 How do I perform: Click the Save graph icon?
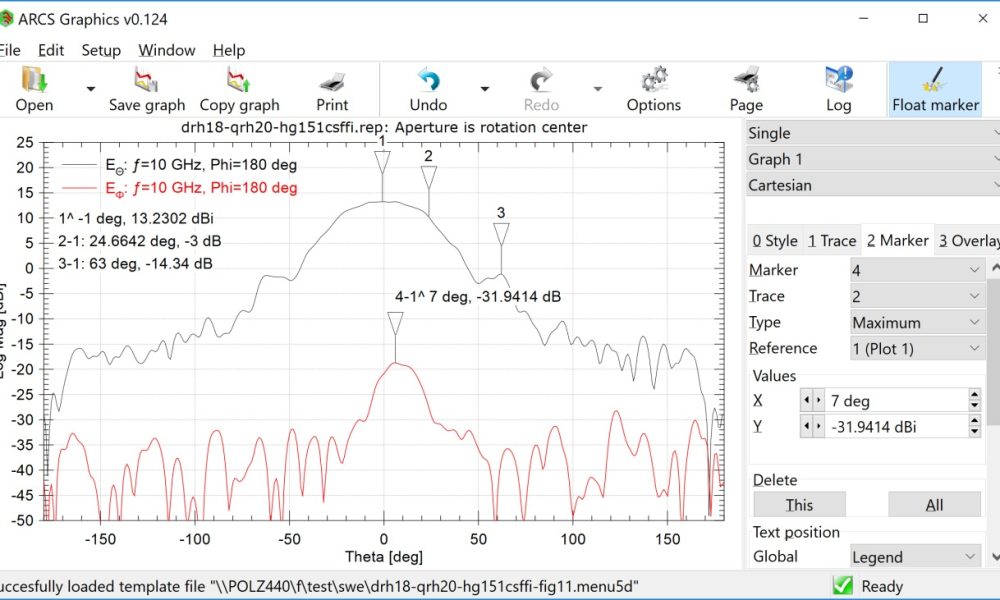click(x=147, y=80)
